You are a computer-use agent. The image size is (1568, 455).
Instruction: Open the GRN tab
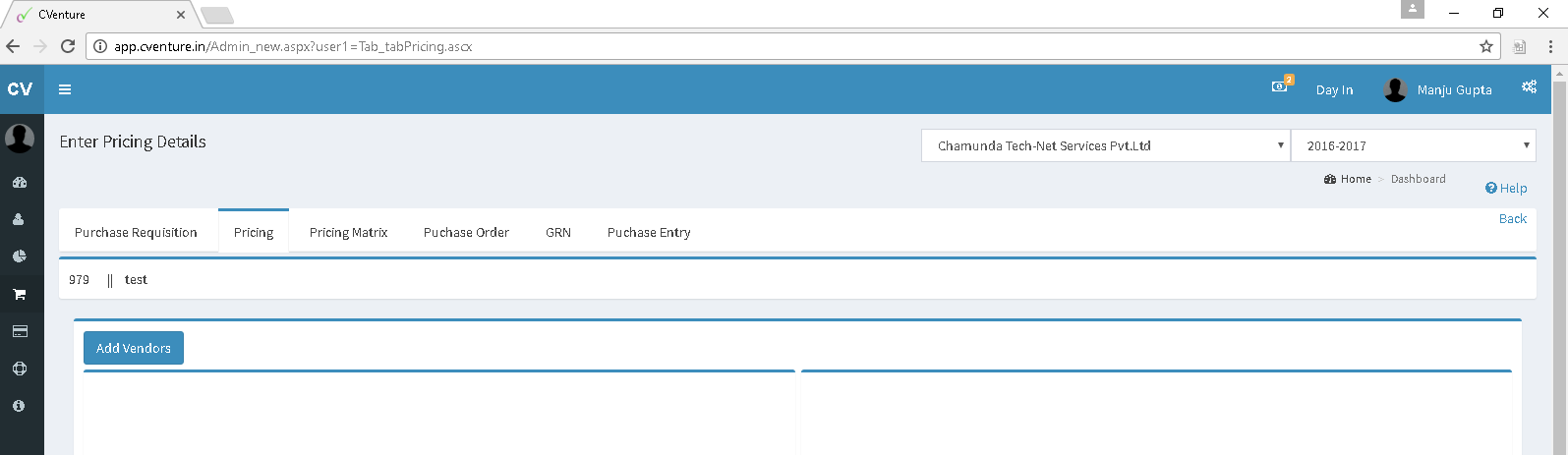558,232
